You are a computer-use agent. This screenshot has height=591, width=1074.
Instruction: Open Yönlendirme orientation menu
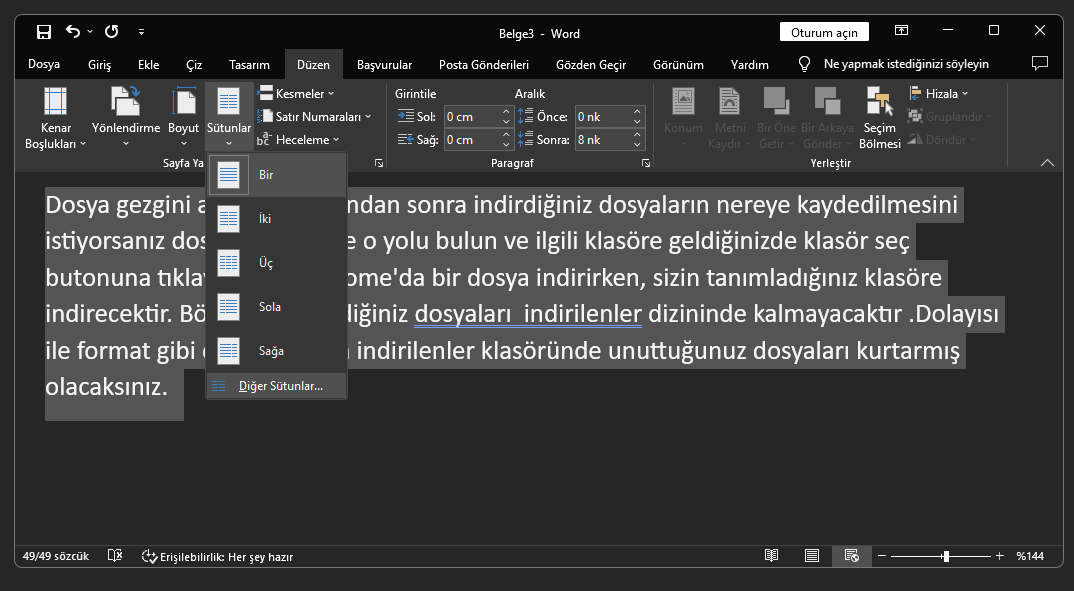126,117
